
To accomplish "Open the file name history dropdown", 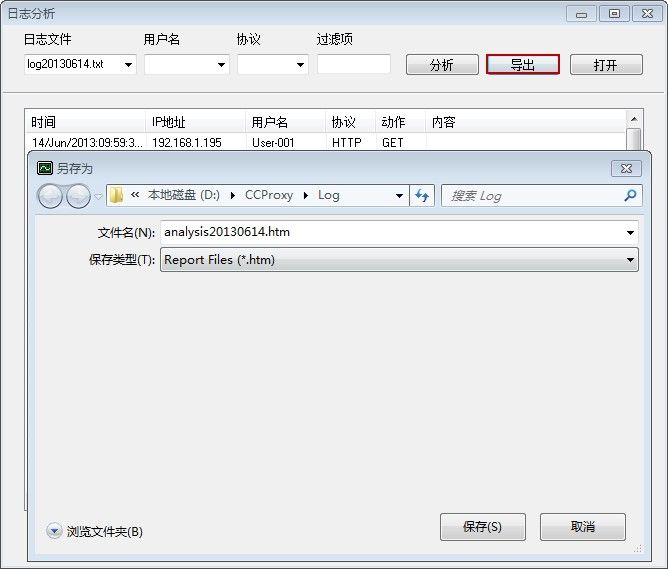I will pos(630,233).
